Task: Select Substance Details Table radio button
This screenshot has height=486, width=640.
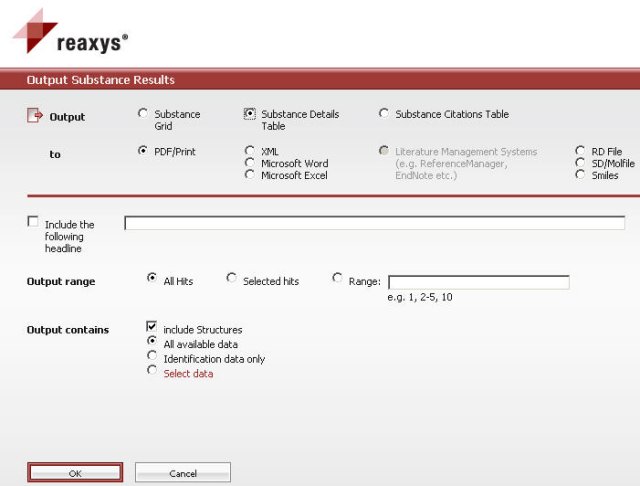Action: coord(250,114)
